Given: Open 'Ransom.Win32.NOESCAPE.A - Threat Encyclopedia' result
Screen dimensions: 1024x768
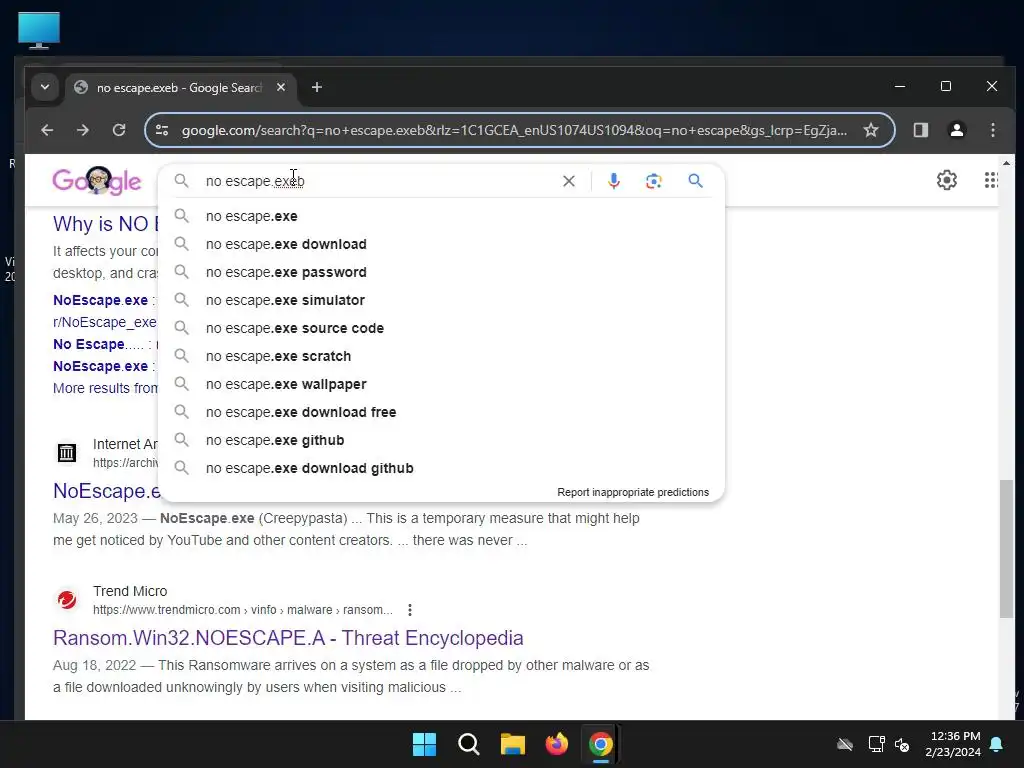Looking at the screenshot, I should (x=288, y=638).
